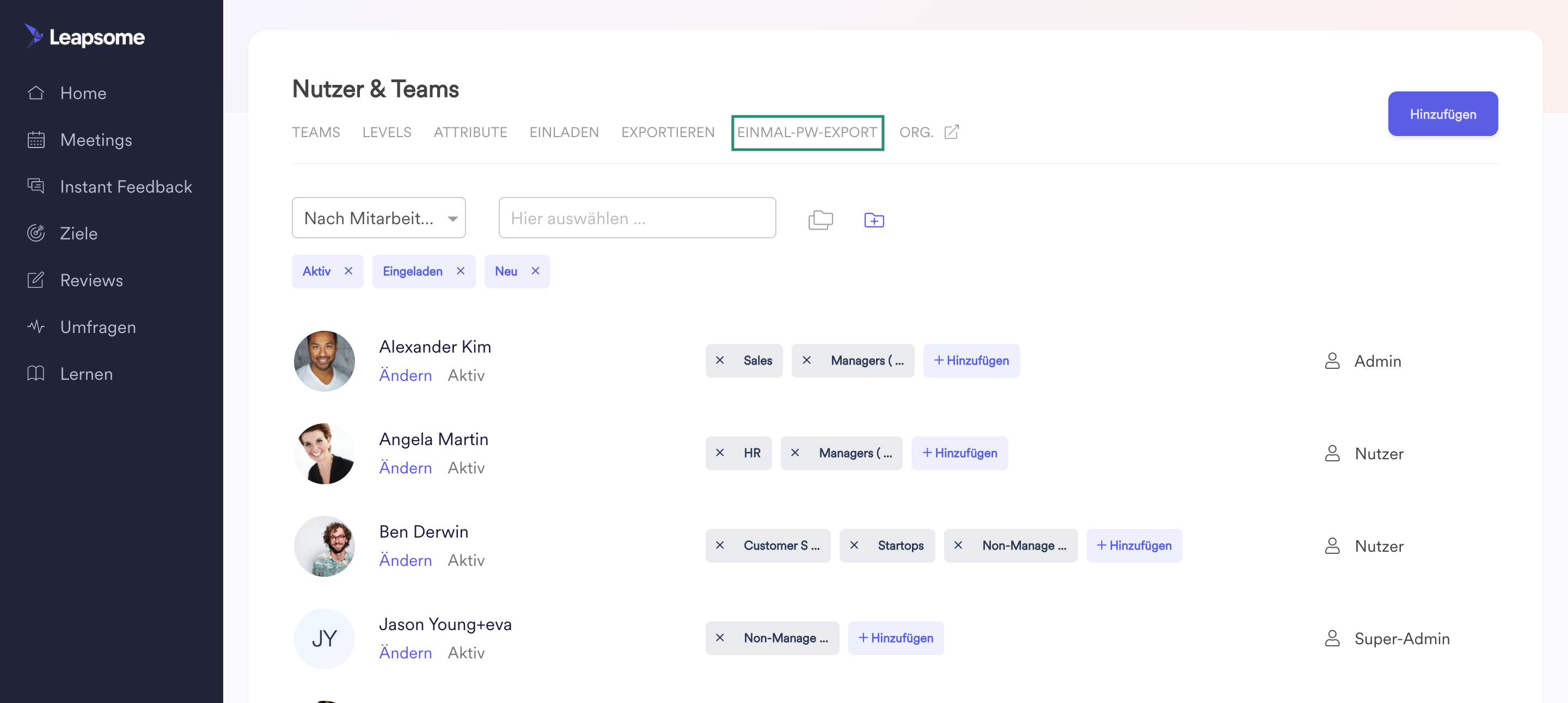
Task: Open the ATTRIBUTE tab
Action: 470,132
